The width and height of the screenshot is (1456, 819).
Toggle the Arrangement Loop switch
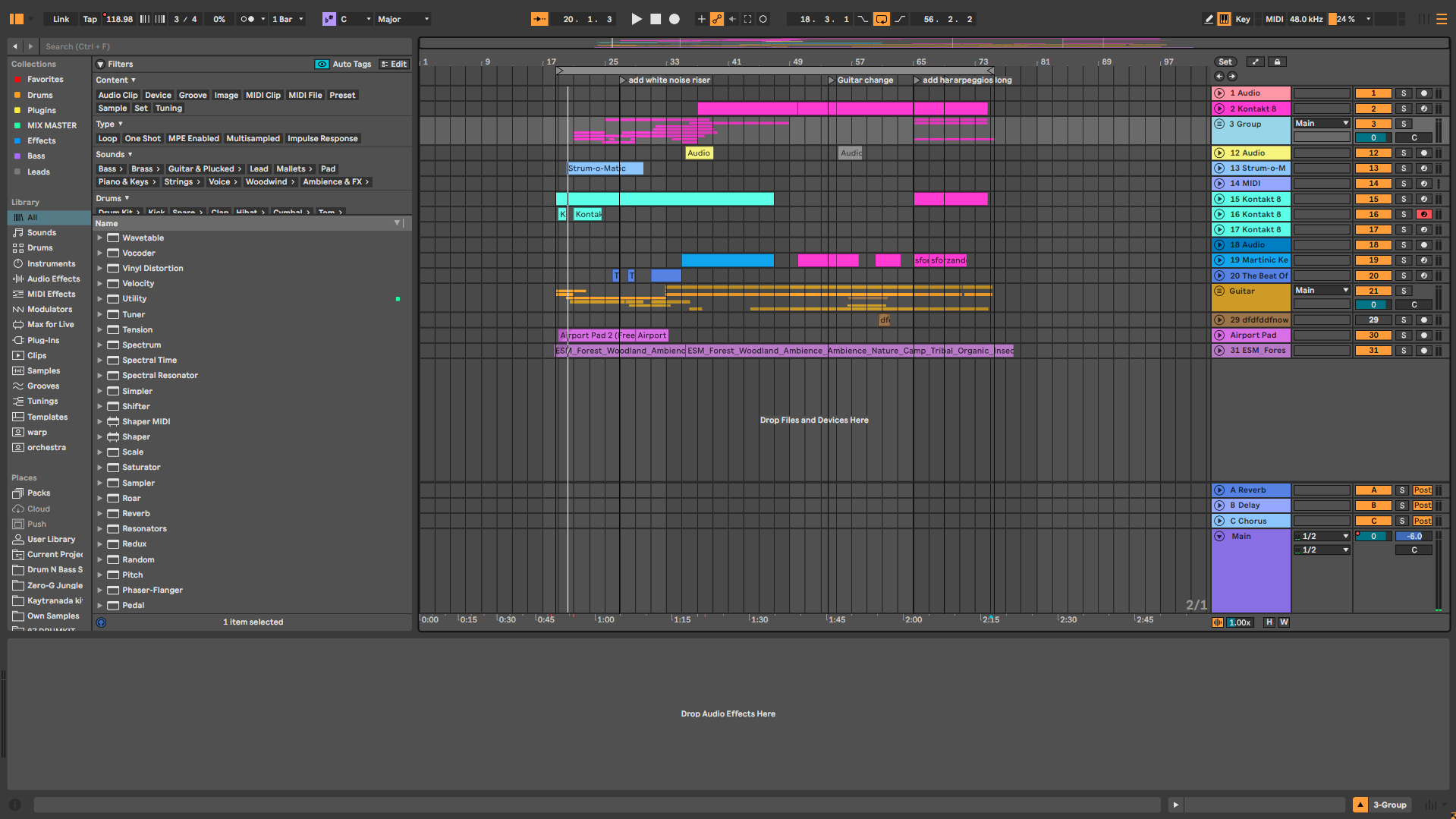click(x=881, y=19)
